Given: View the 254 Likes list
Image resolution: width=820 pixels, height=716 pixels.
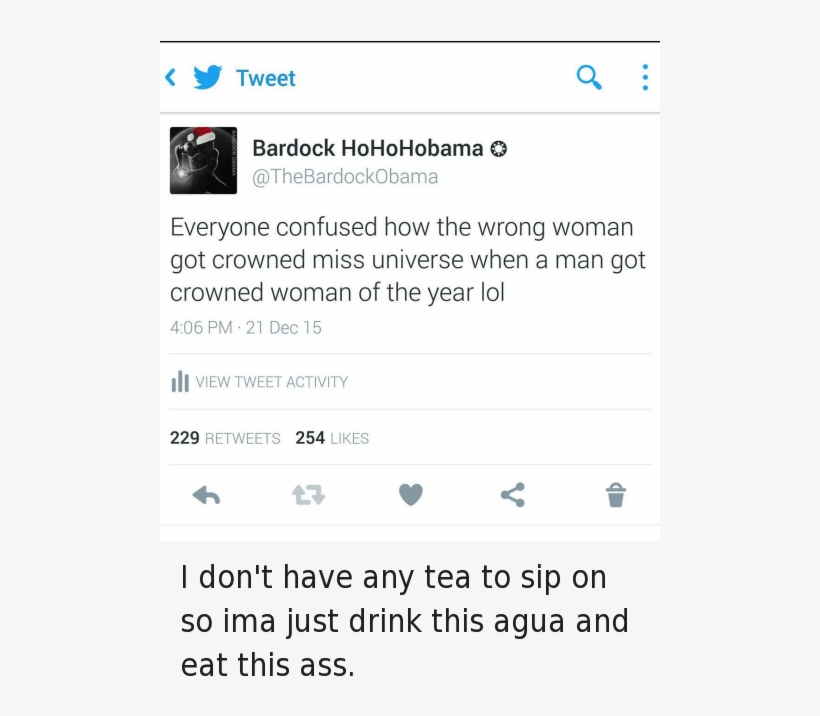Looking at the screenshot, I should pyautogui.click(x=332, y=438).
